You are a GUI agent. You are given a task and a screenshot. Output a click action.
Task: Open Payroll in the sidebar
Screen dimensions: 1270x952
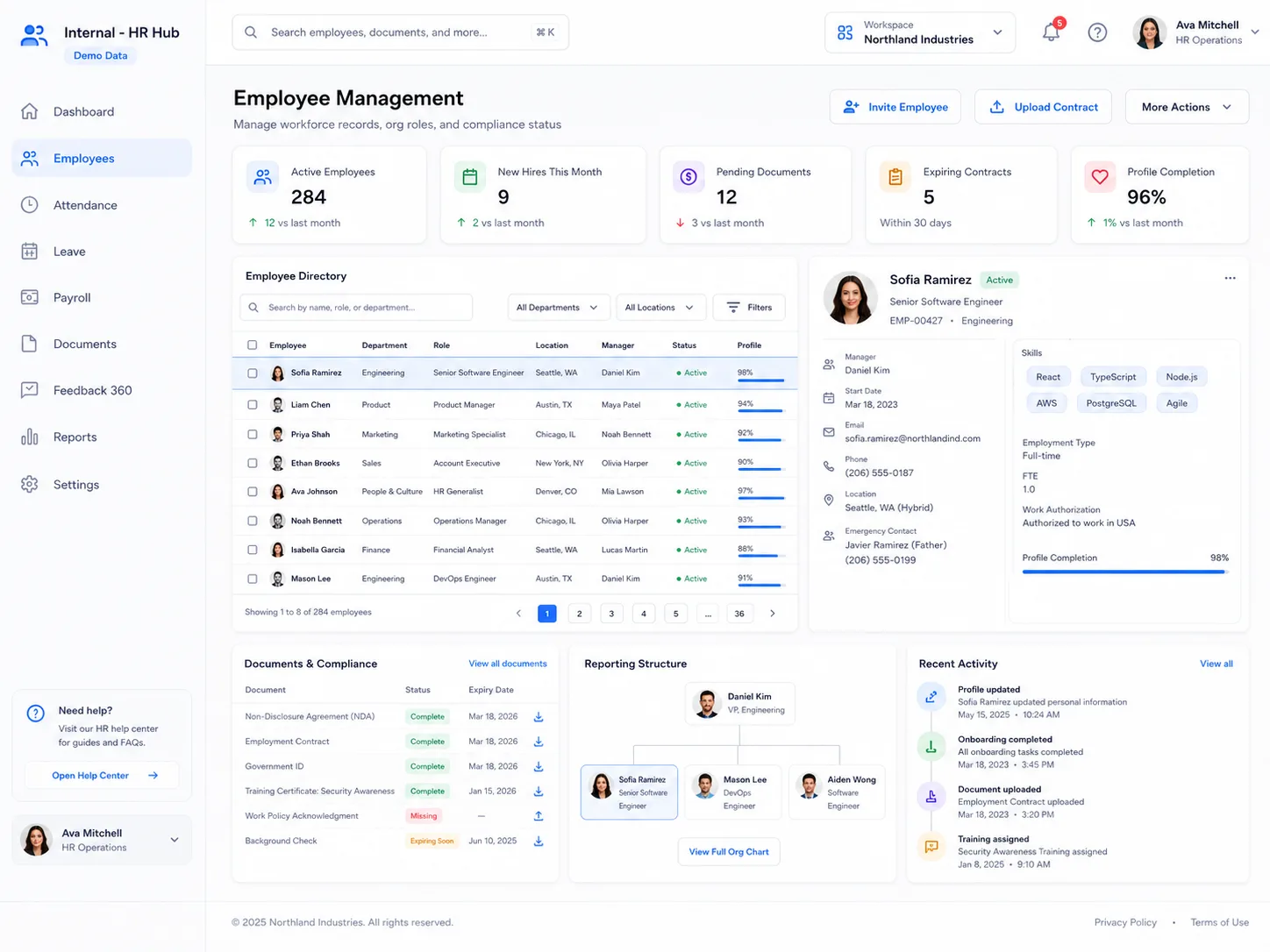pos(102,298)
